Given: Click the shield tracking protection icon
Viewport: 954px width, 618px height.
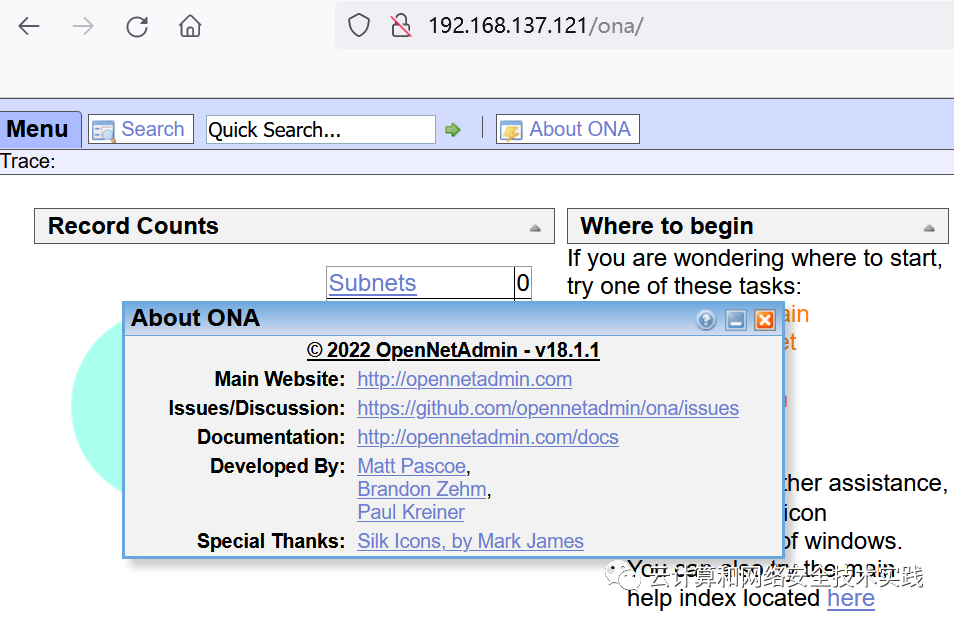Looking at the screenshot, I should coord(359,26).
